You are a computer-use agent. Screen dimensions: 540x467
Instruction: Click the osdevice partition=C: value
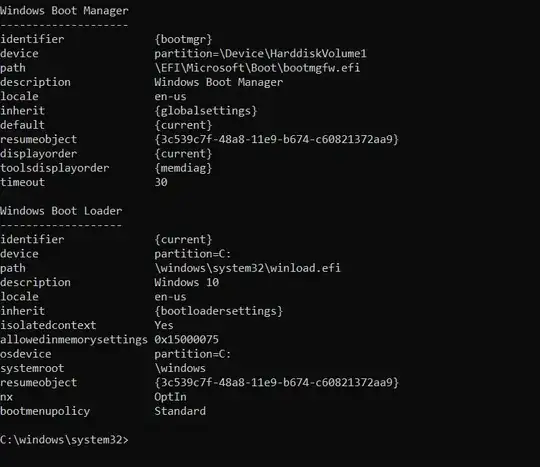(193, 354)
